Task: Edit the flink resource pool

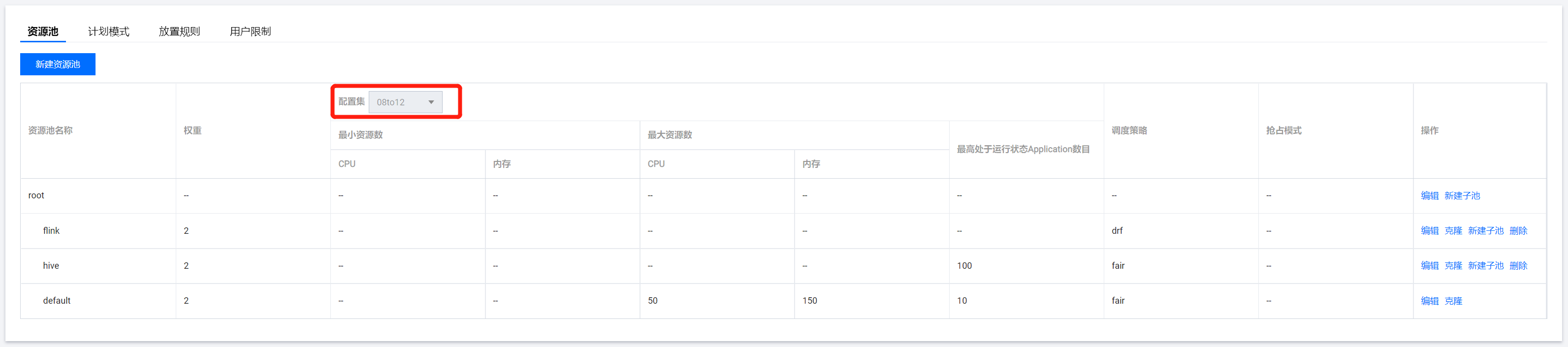Action: click(x=1429, y=231)
